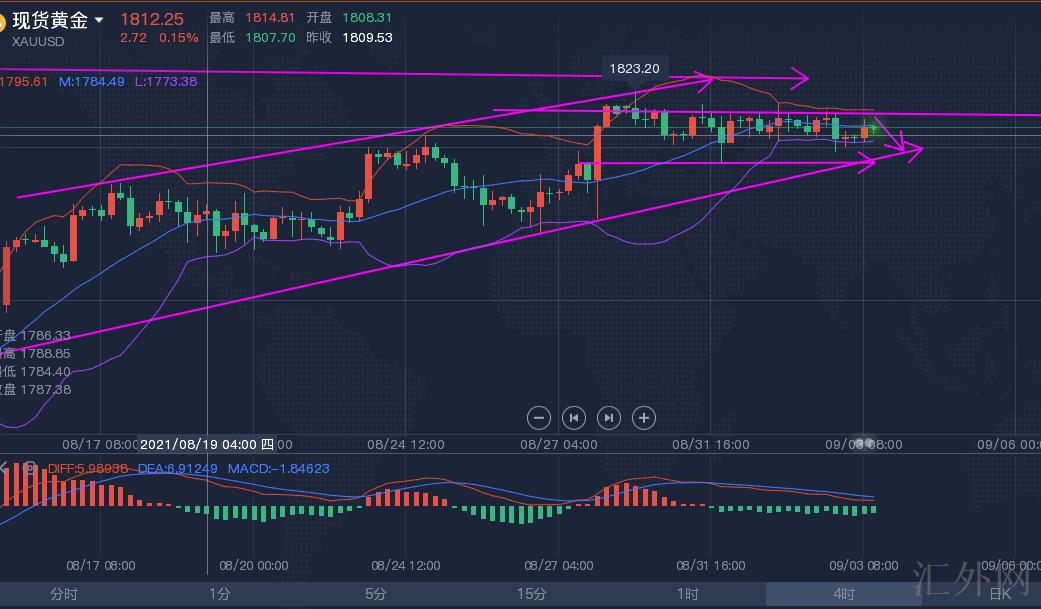Click the 1823.20 price high label
The image size is (1041, 609).
[635, 69]
